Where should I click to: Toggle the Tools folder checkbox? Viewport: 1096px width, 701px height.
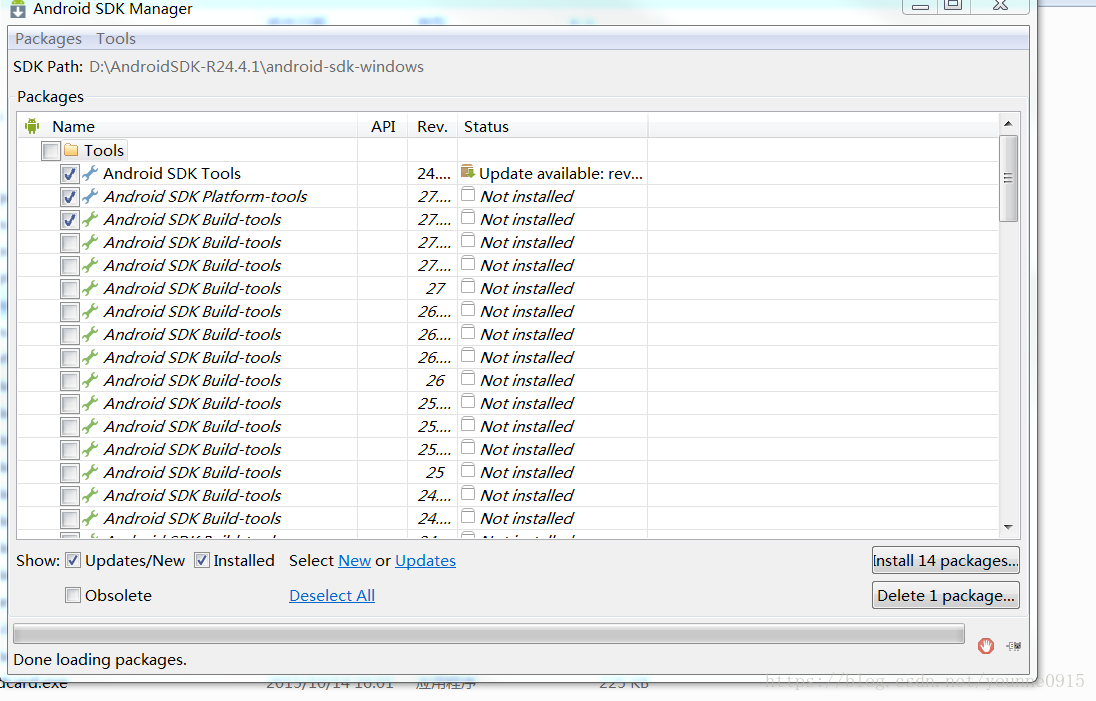[50, 150]
